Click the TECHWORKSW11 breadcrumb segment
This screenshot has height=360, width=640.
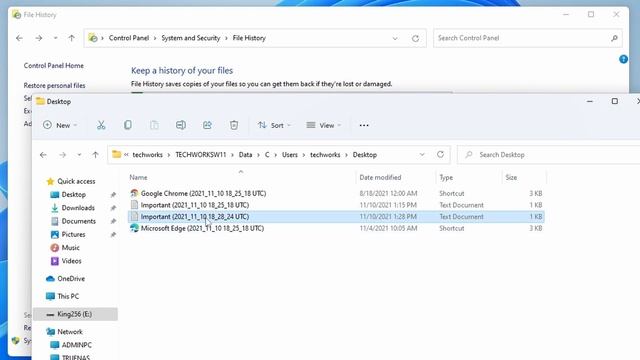[x=200, y=155]
